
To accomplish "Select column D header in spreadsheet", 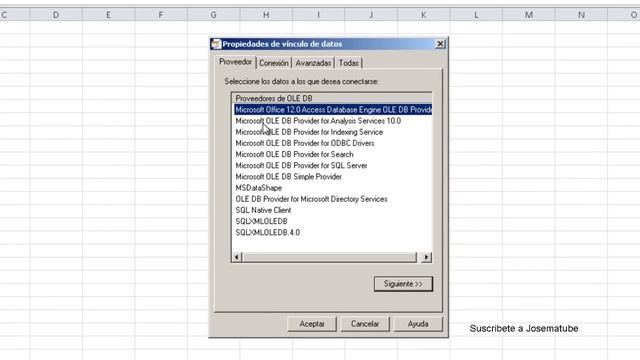I will [x=56, y=15].
